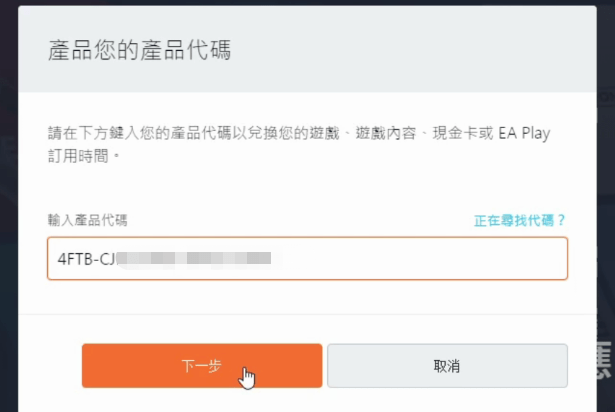Viewport: 615px width, 412px height.
Task: Focus the product code input field
Action: click(x=308, y=258)
